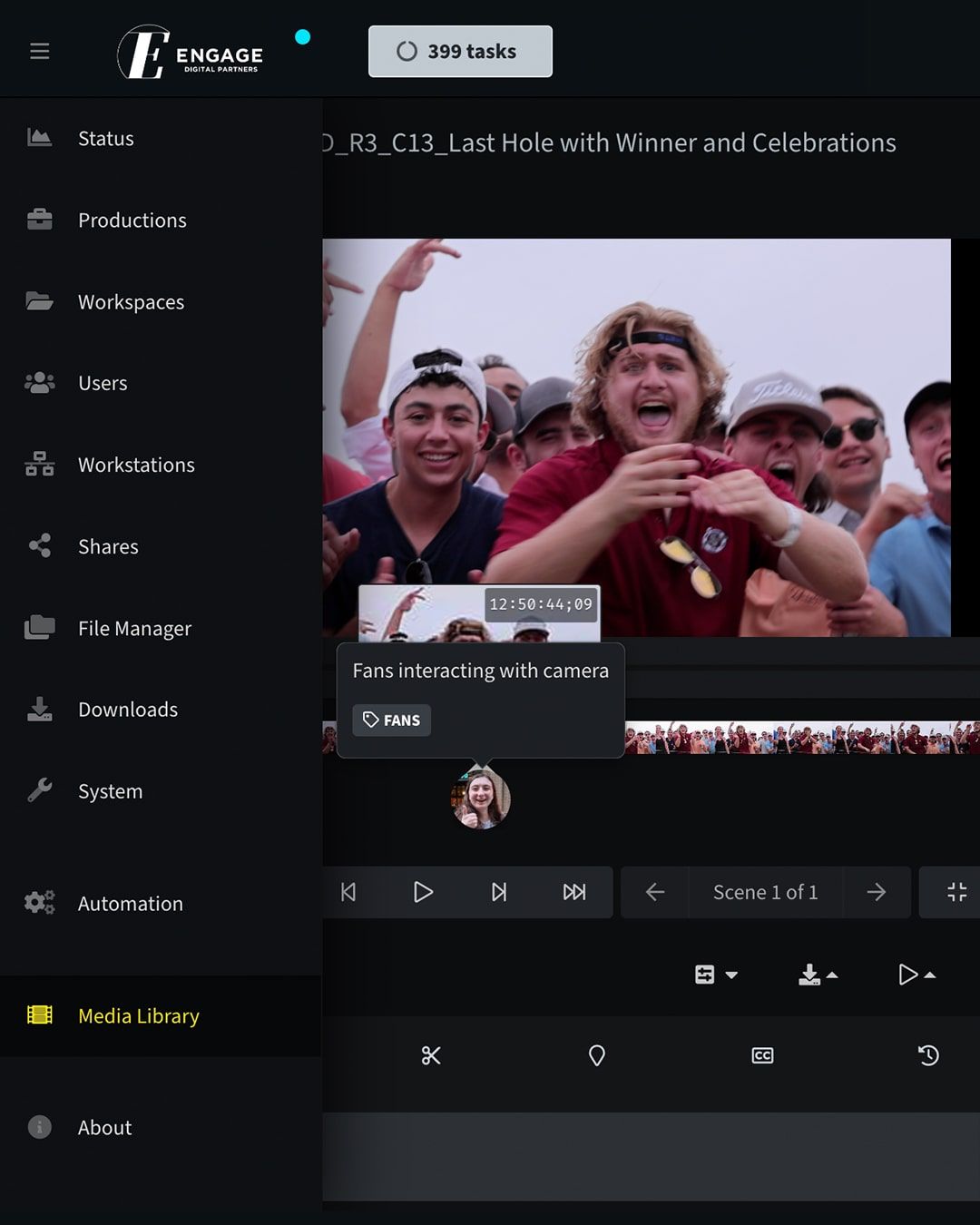Play the video in the preview player
The image size is (980, 1225).
click(x=423, y=892)
